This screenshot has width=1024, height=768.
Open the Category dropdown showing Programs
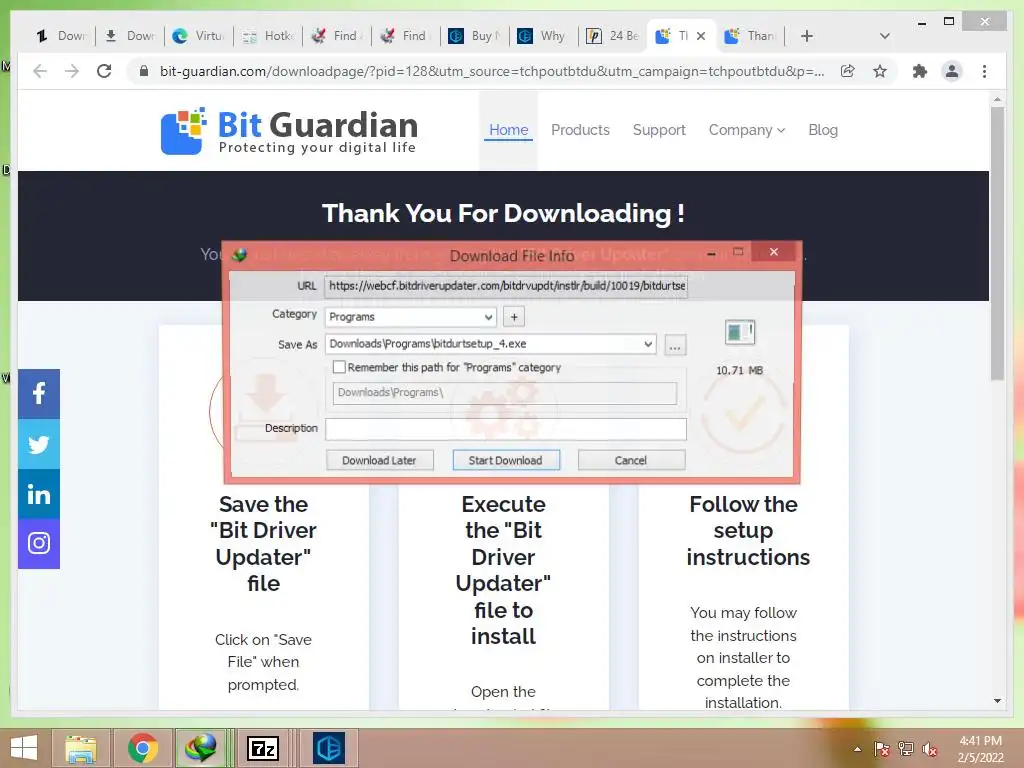click(411, 317)
